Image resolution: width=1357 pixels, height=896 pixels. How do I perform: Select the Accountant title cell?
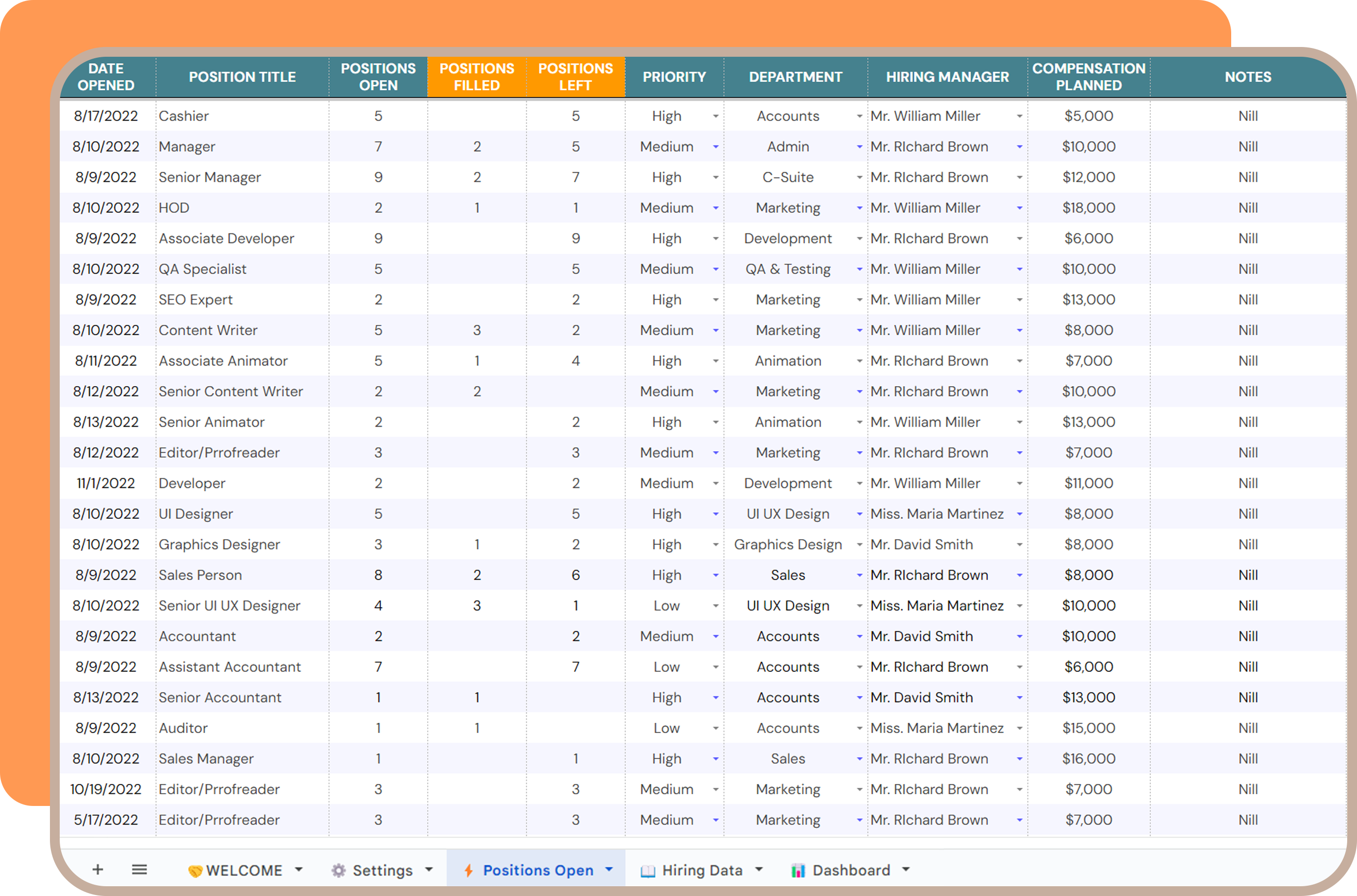242,636
